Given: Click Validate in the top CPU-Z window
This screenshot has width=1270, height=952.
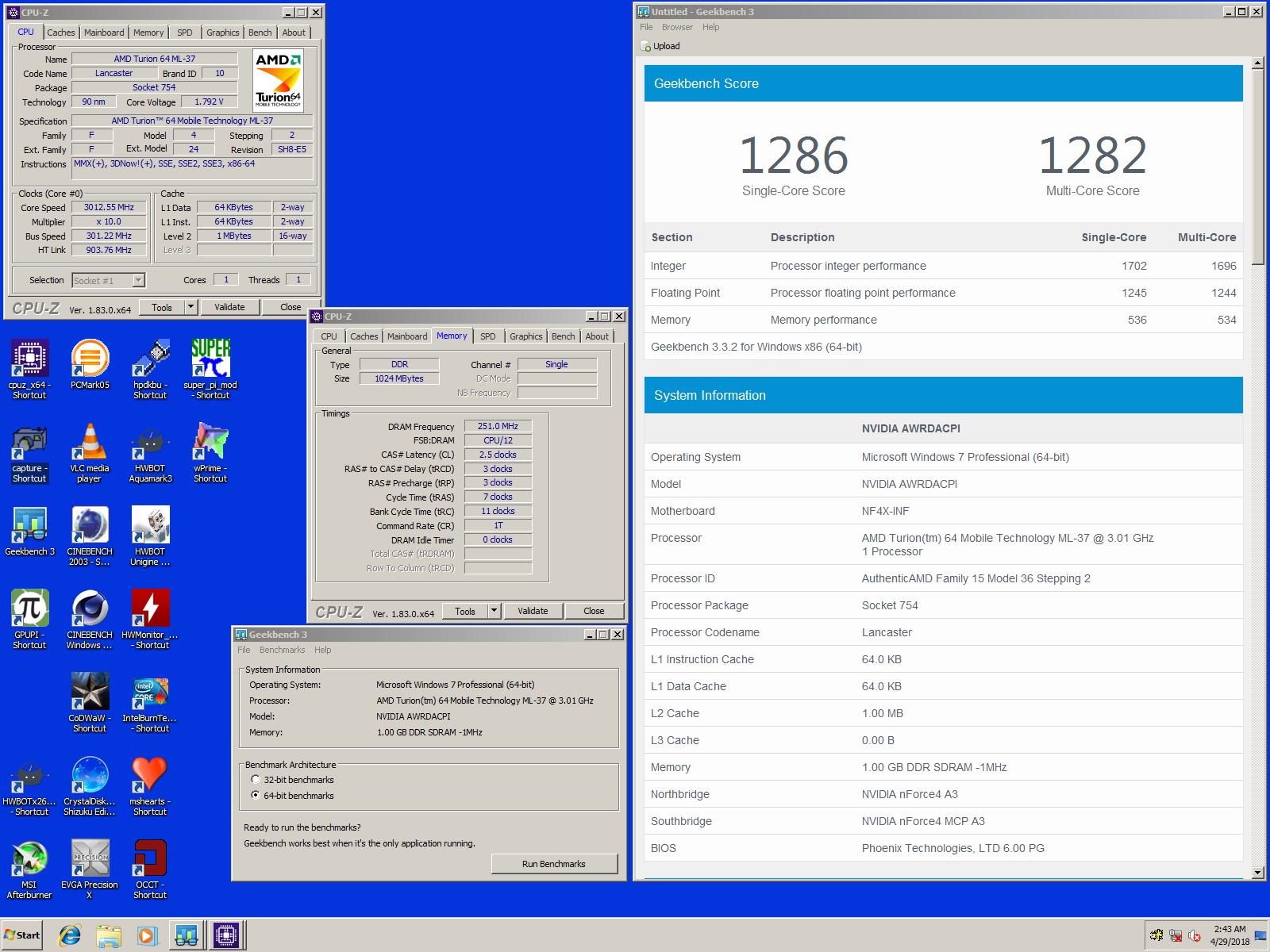Looking at the screenshot, I should 229,307.
